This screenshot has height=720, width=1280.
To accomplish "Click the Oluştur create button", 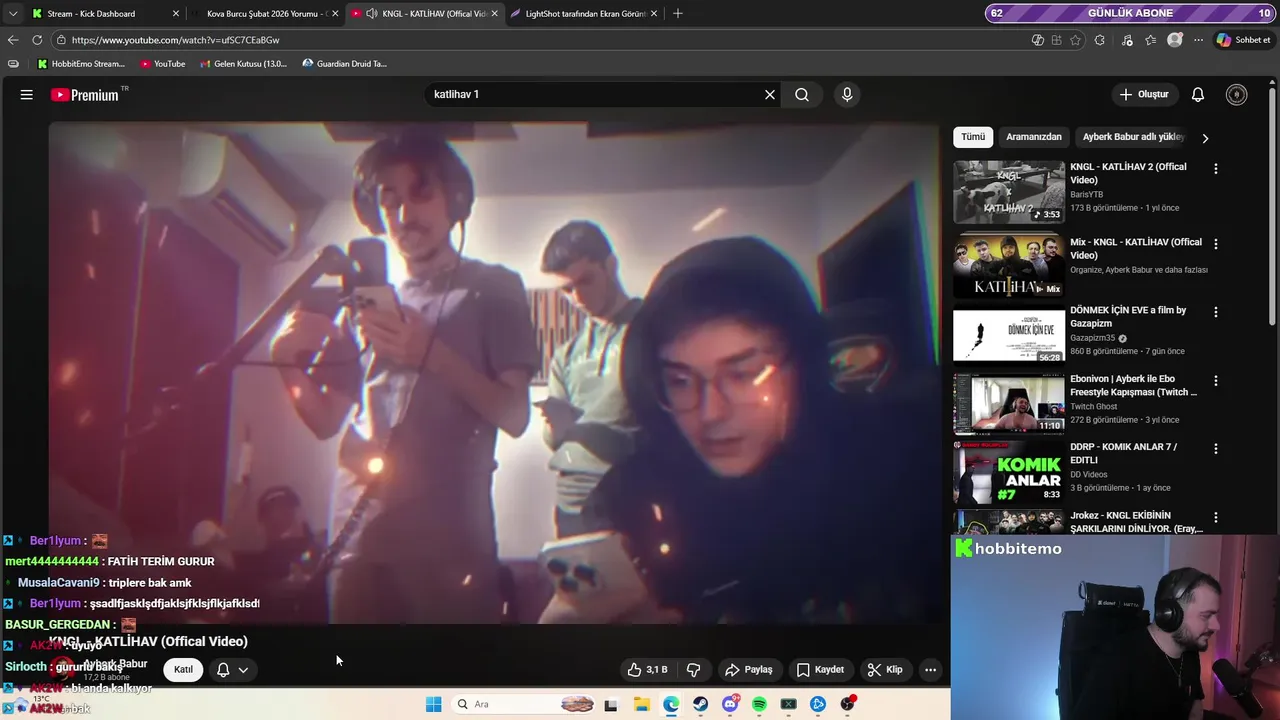I will pos(1144,95).
